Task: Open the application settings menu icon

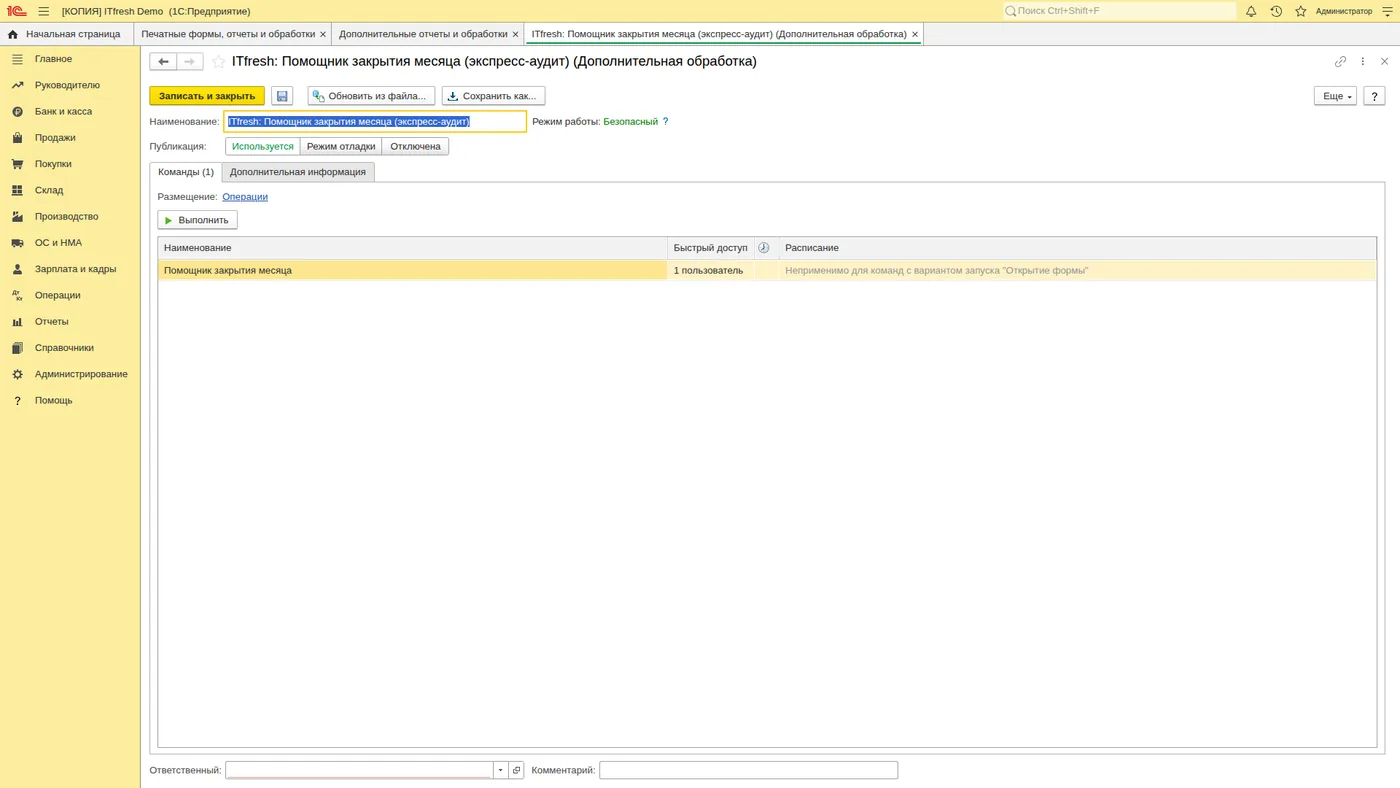Action: pyautogui.click(x=1388, y=11)
